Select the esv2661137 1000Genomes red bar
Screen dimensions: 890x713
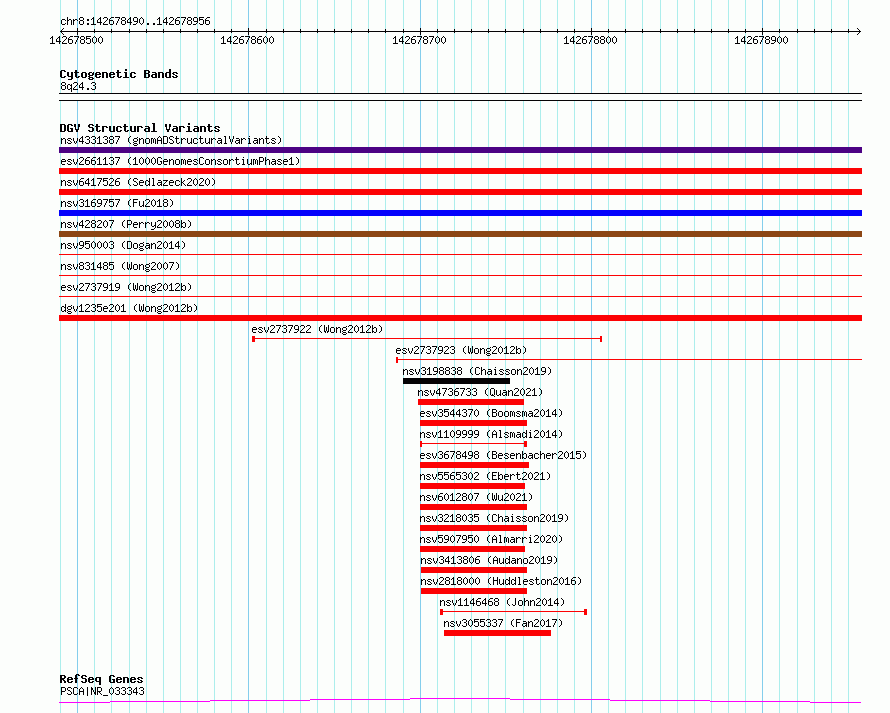coord(460,171)
